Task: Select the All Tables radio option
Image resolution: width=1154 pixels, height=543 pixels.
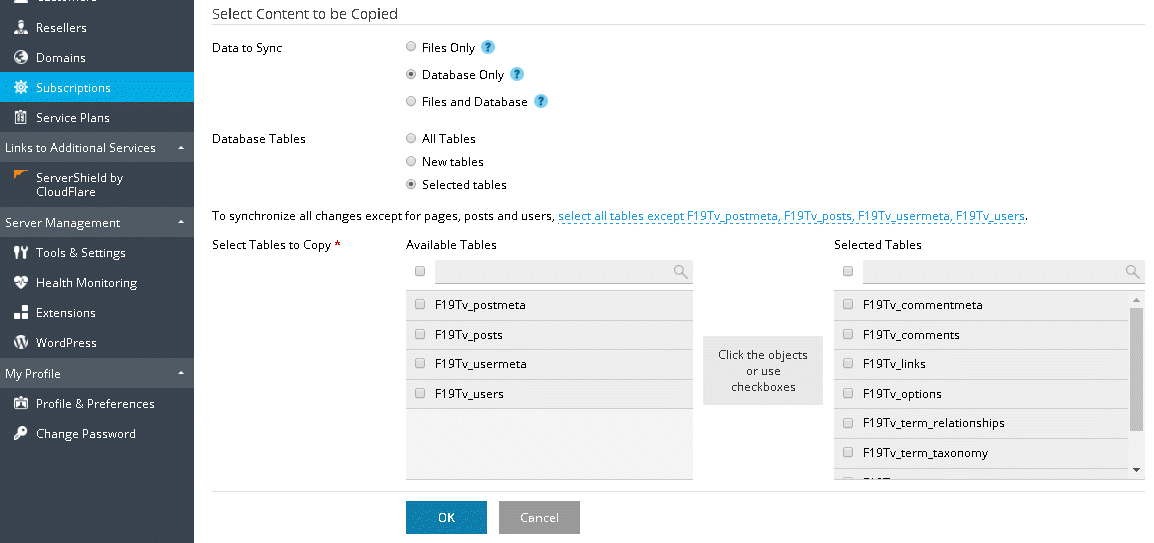Action: tap(411, 139)
